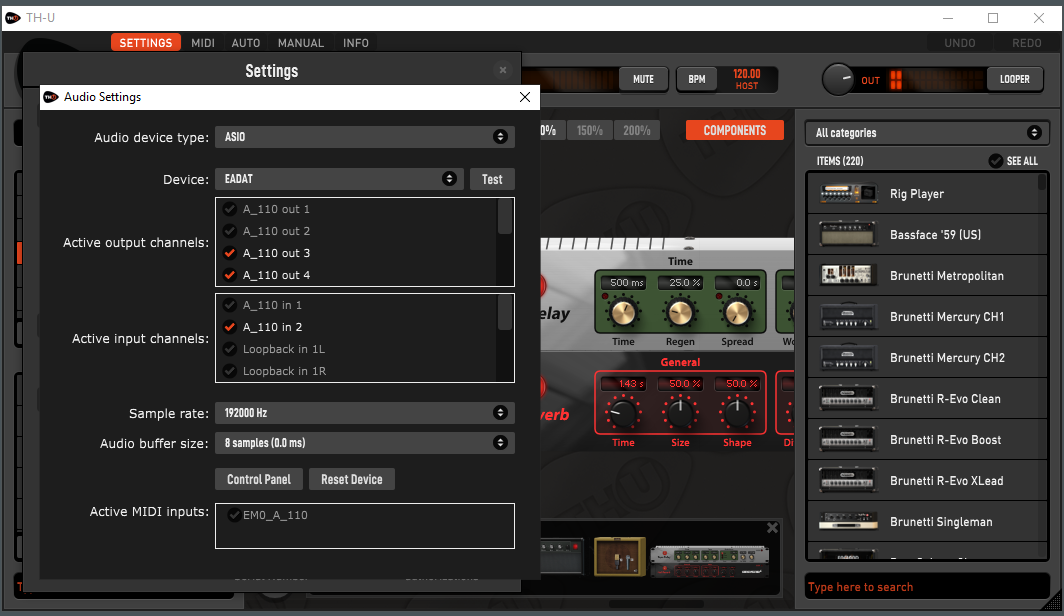Screen dimensions: 1064x616
Task: Click the TH-U logo in Audio Settings title
Action: point(51,97)
